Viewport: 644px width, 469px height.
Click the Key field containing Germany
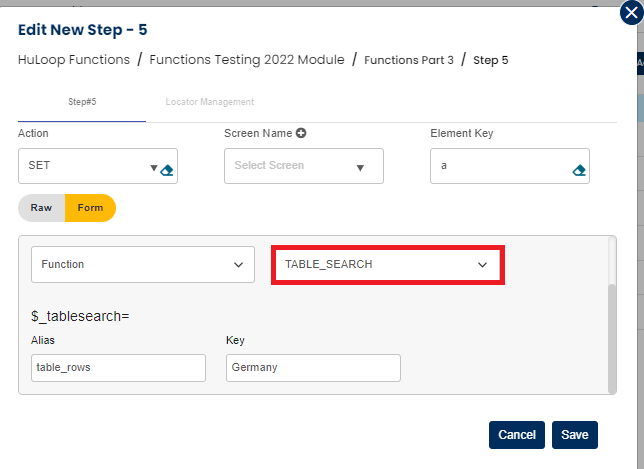pyautogui.click(x=313, y=368)
